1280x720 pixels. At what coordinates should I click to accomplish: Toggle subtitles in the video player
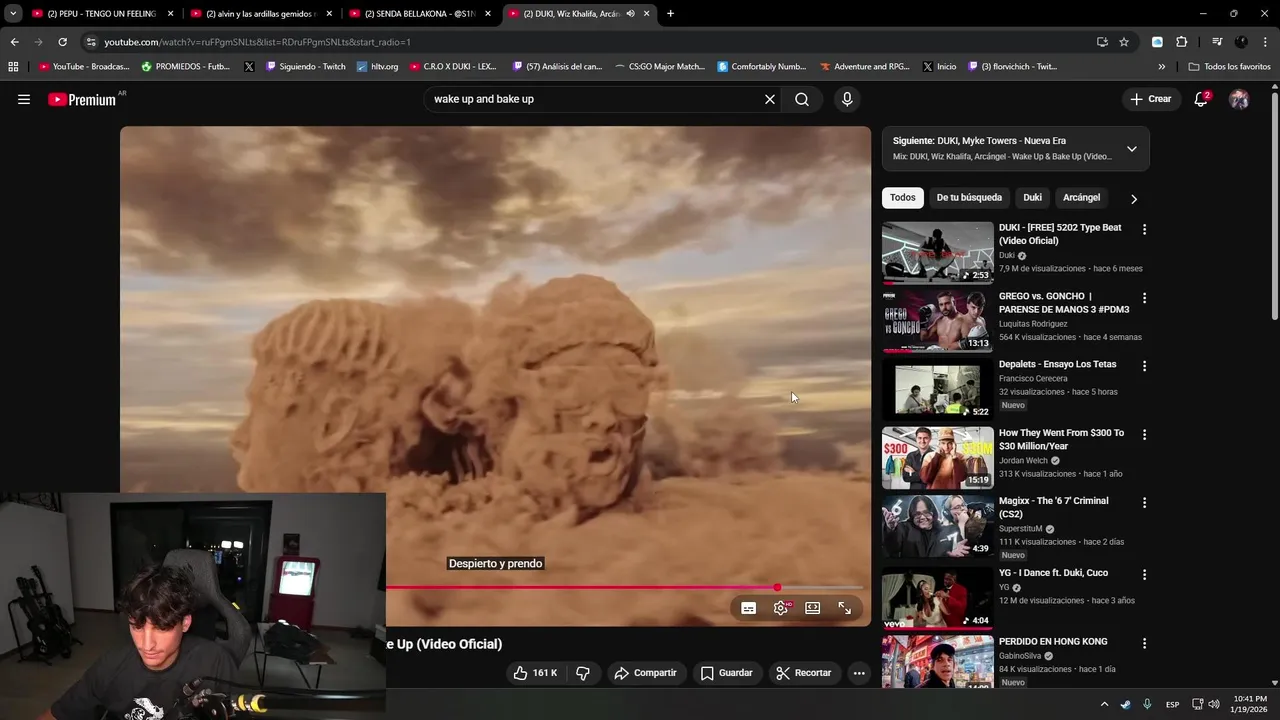(748, 608)
